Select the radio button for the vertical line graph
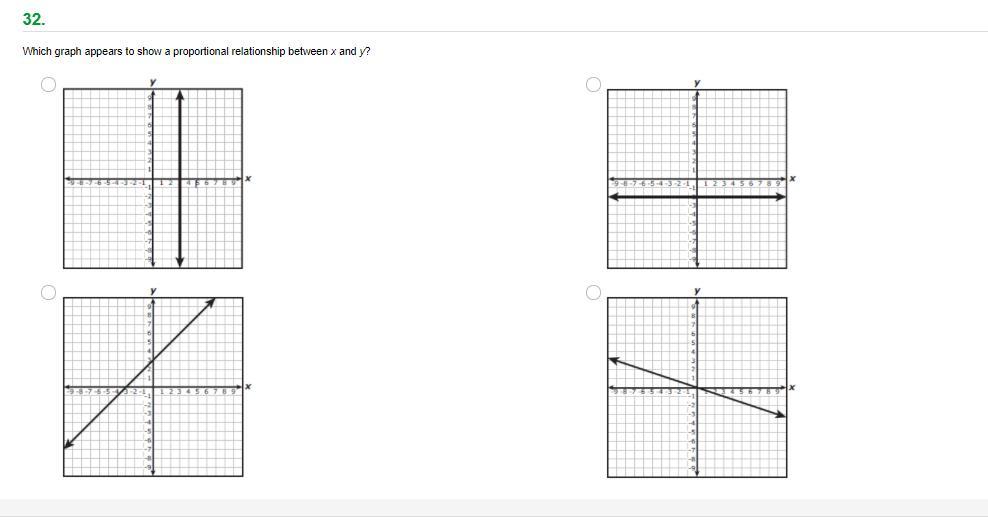988x524 pixels. click(x=48, y=84)
